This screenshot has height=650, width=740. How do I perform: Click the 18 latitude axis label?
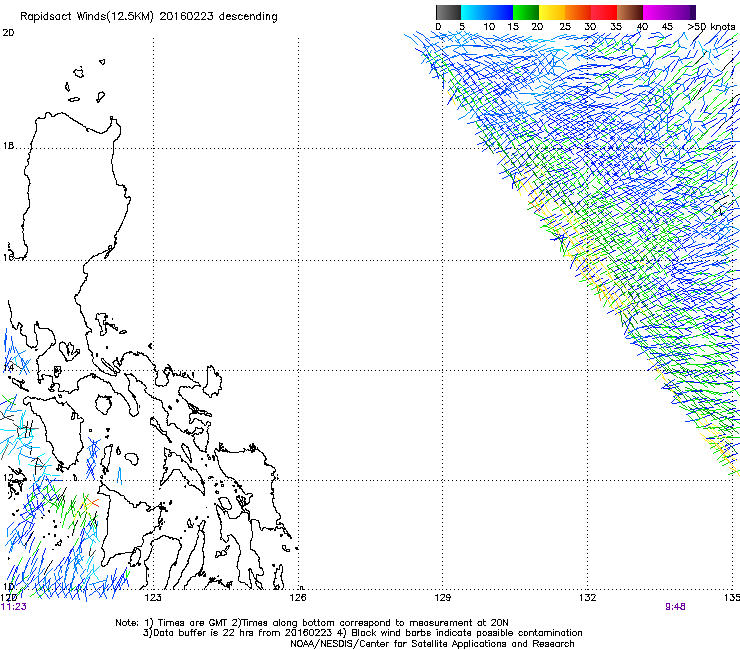click(x=8, y=146)
